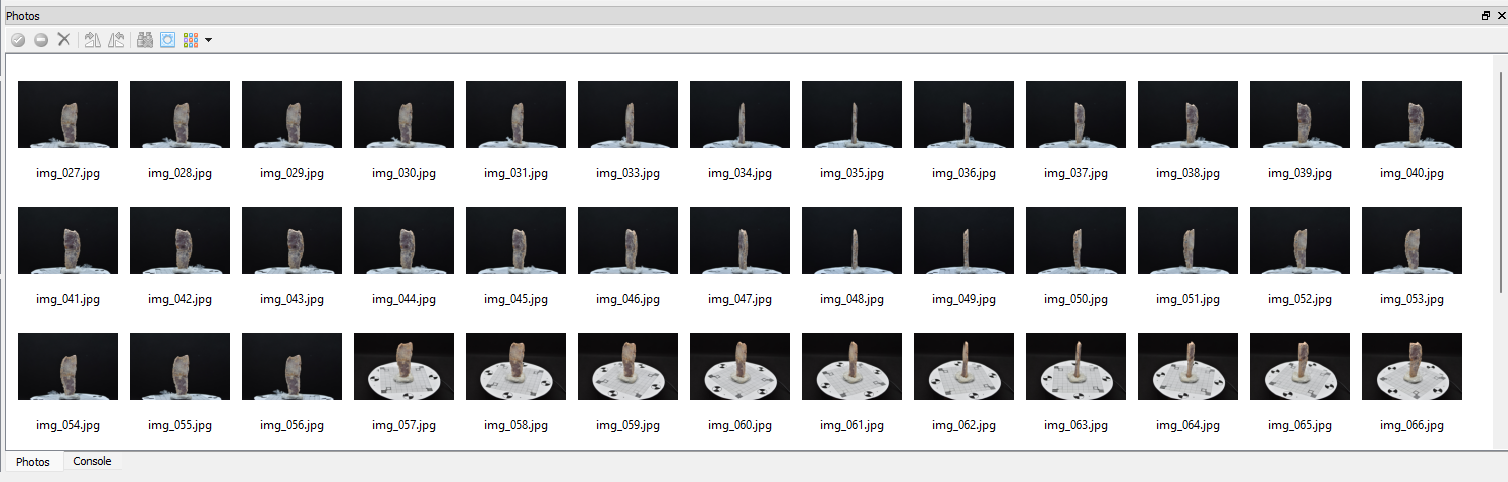Select thumbnail img_057.jpg with white turntable
Viewport: 1508px width, 482px height.
coord(404,367)
